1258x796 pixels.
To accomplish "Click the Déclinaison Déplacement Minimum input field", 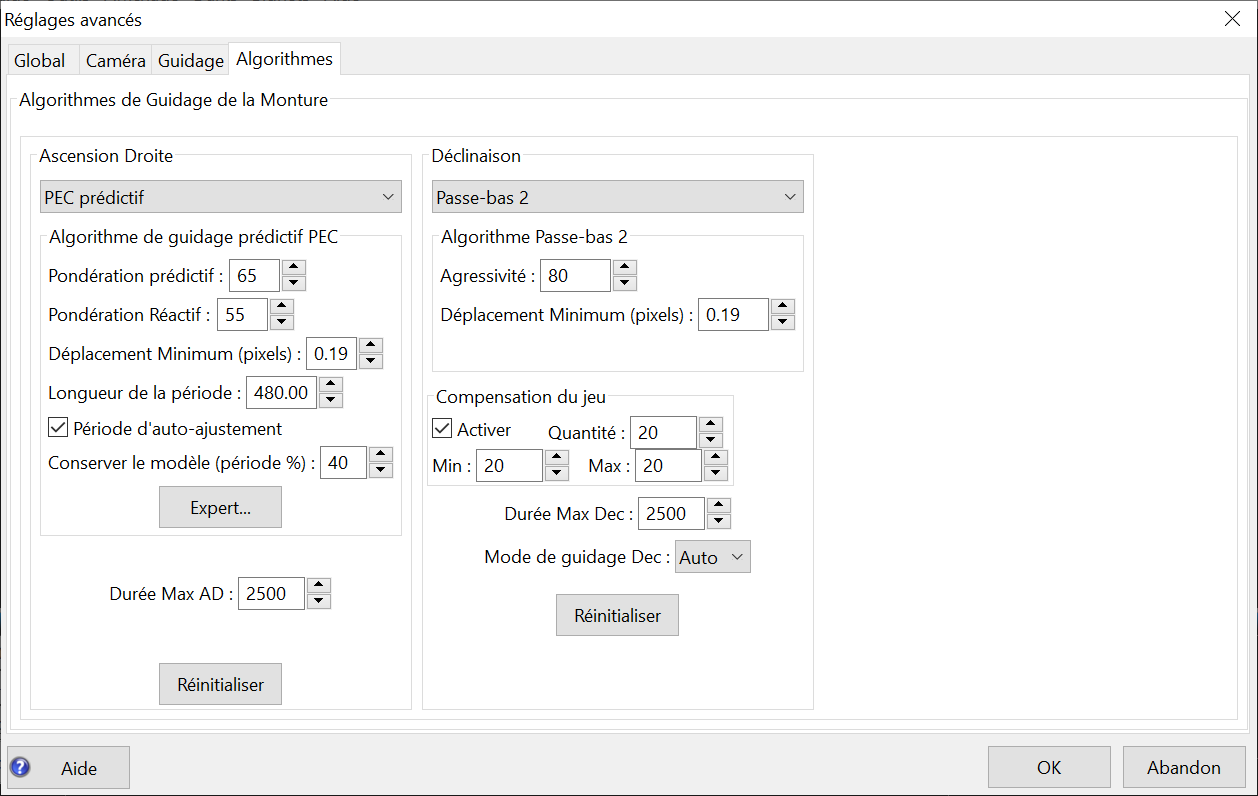I will pyautogui.click(x=734, y=314).
